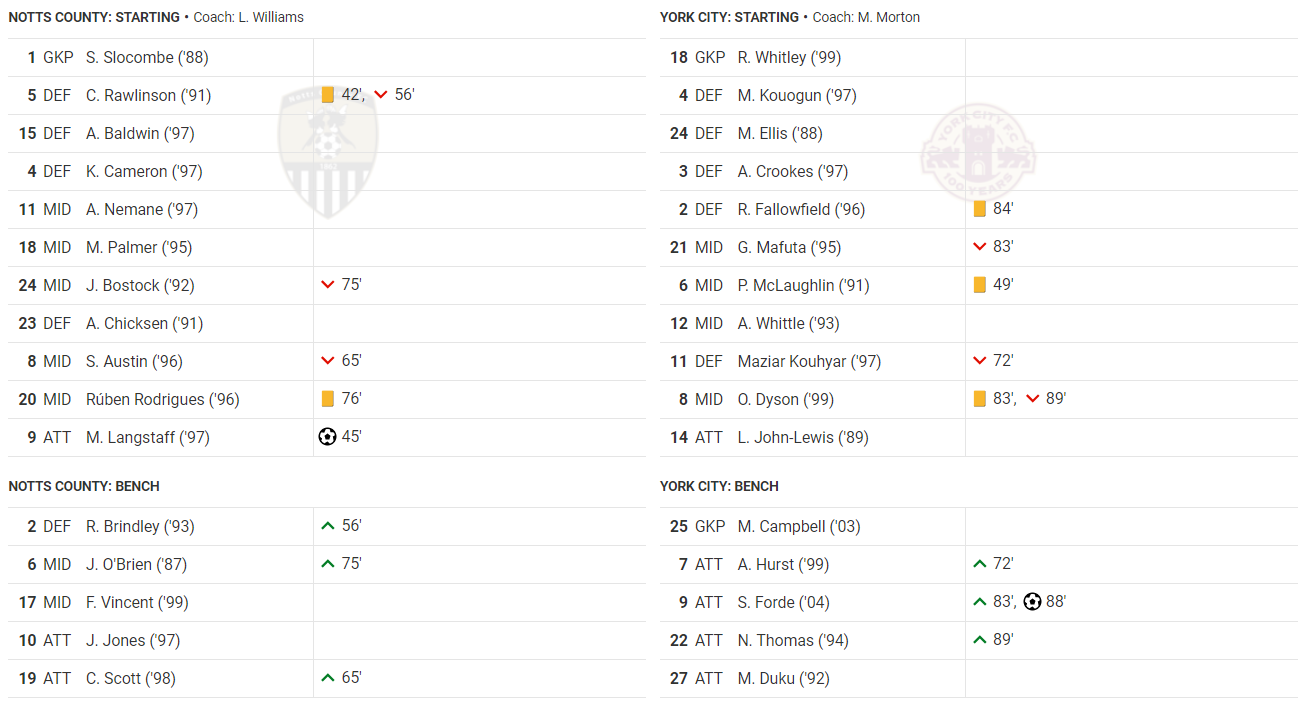Click G. Mafuta's red substitution-off arrow

[x=979, y=247]
